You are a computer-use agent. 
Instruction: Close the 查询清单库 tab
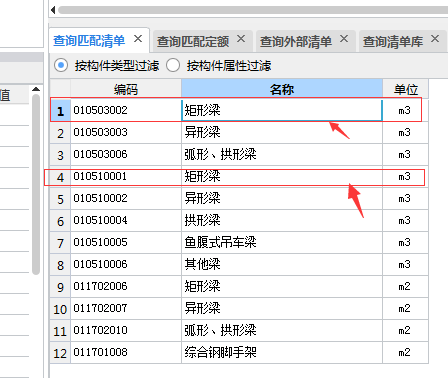click(x=435, y=39)
